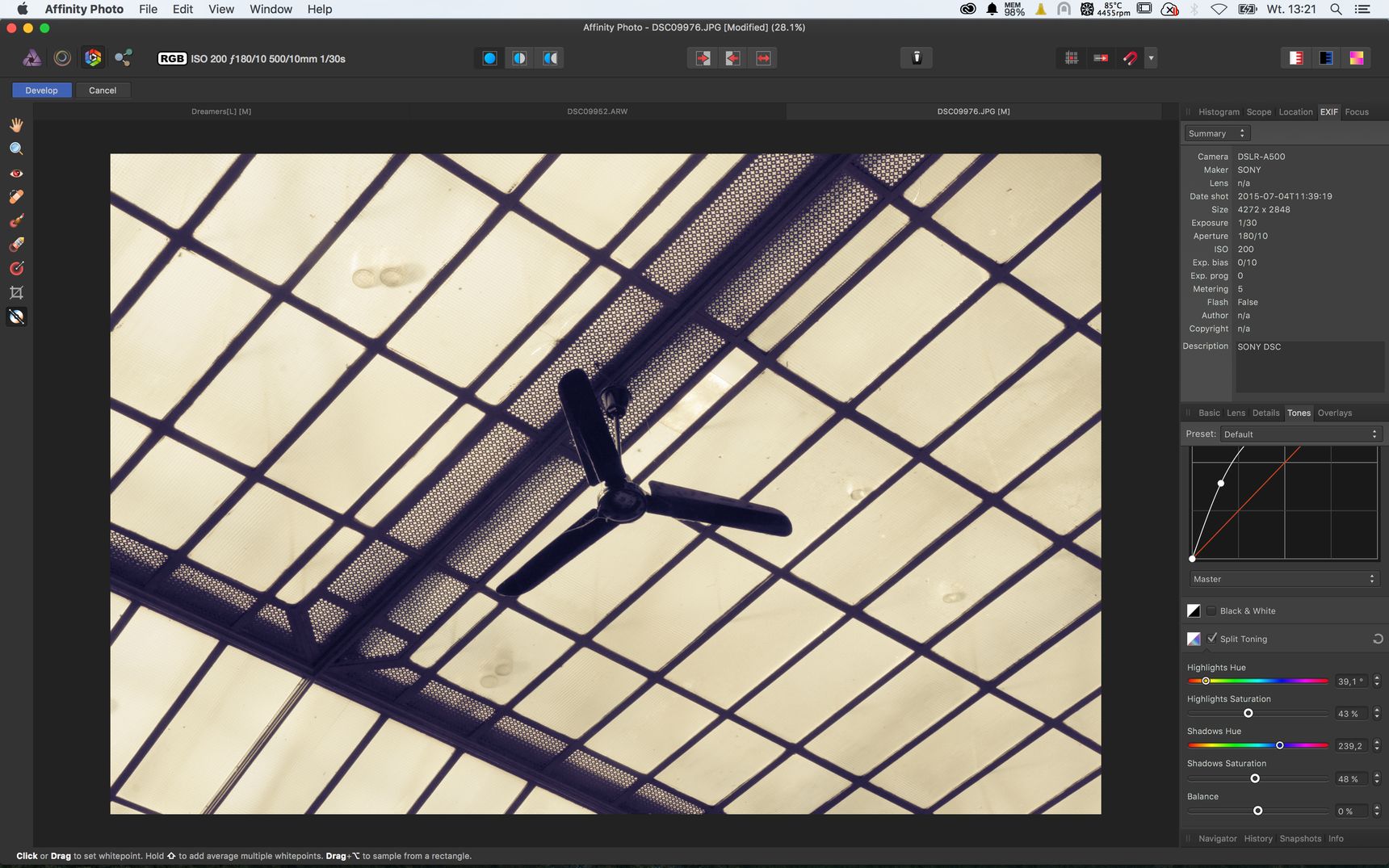This screenshot has height=868, width=1389.
Task: Click the red arrow toolbar icon next to grid
Action: [x=1101, y=58]
